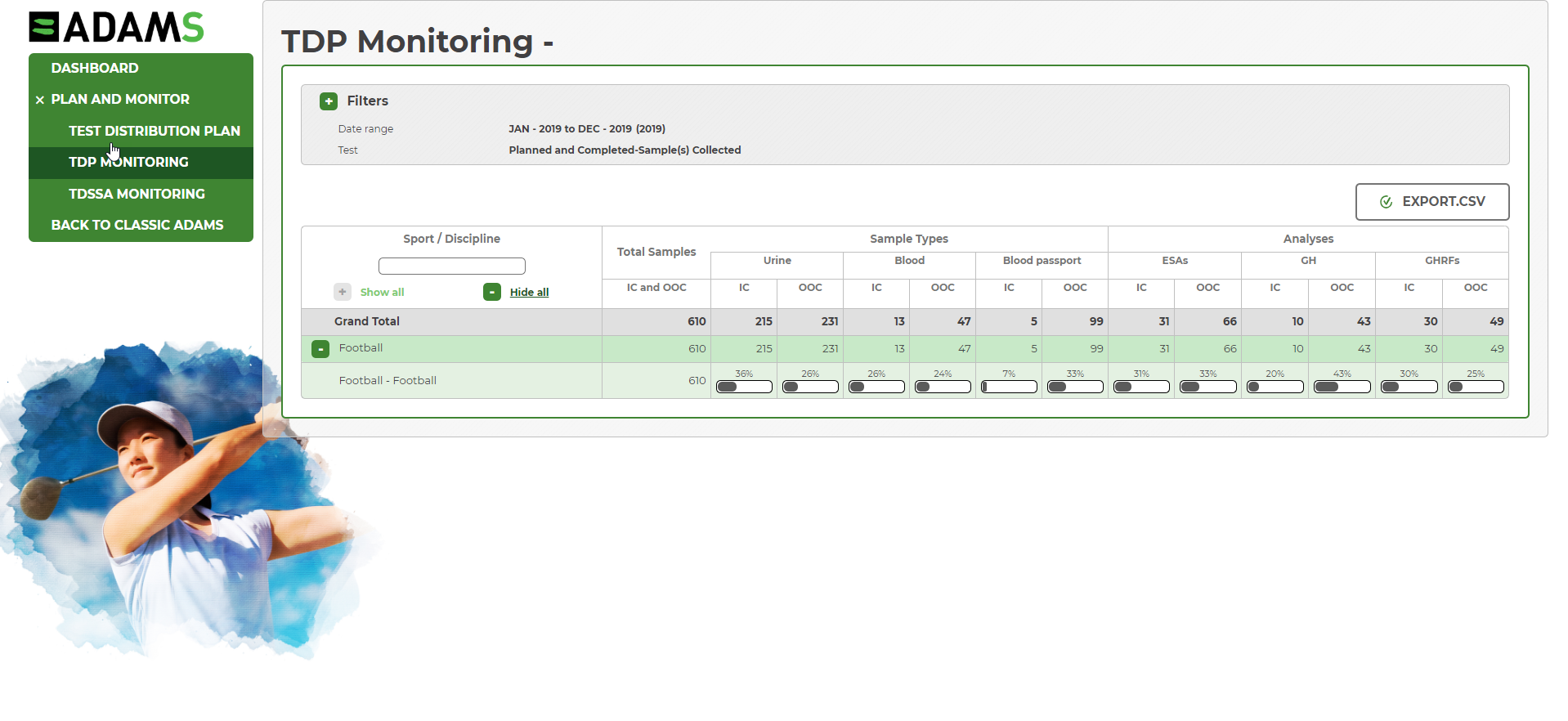Click Blood passport OOC 33% progress bar

pos(1075,387)
